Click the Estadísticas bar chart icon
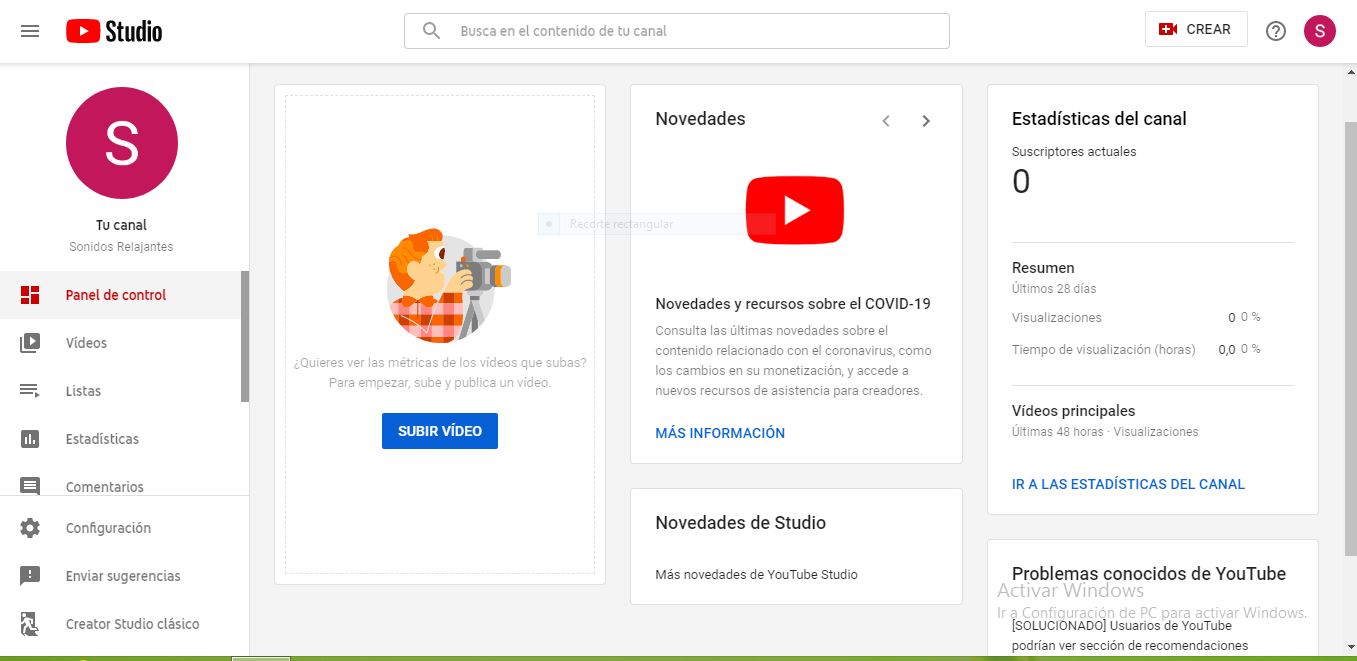Screen dimensions: 1357x661 [30, 439]
